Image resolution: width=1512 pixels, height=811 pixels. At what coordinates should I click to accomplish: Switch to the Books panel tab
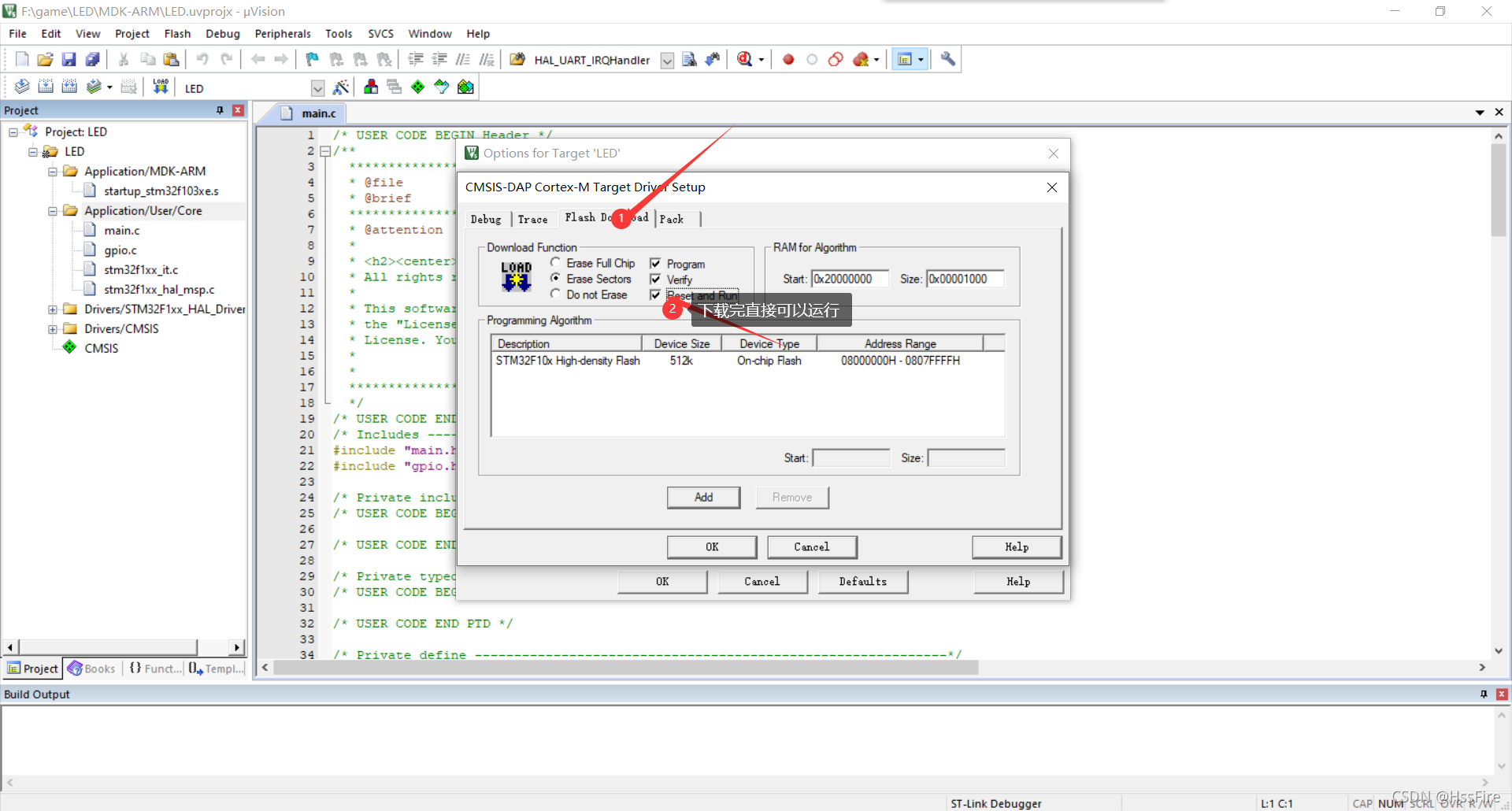[x=91, y=668]
